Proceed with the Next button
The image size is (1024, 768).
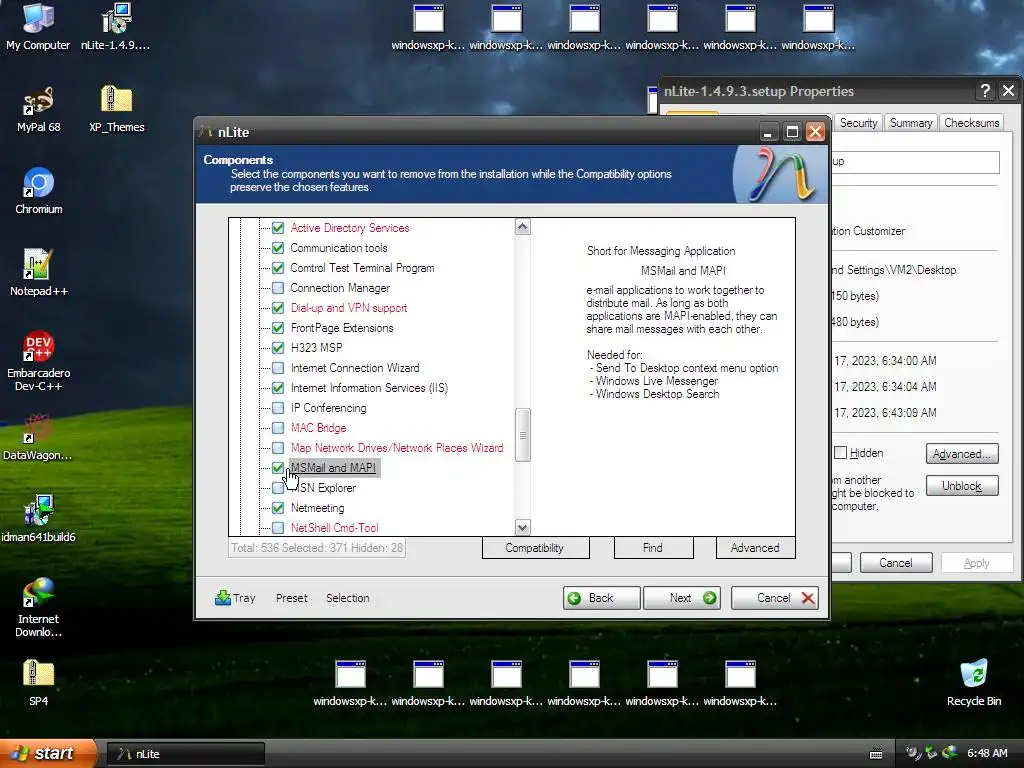(682, 598)
